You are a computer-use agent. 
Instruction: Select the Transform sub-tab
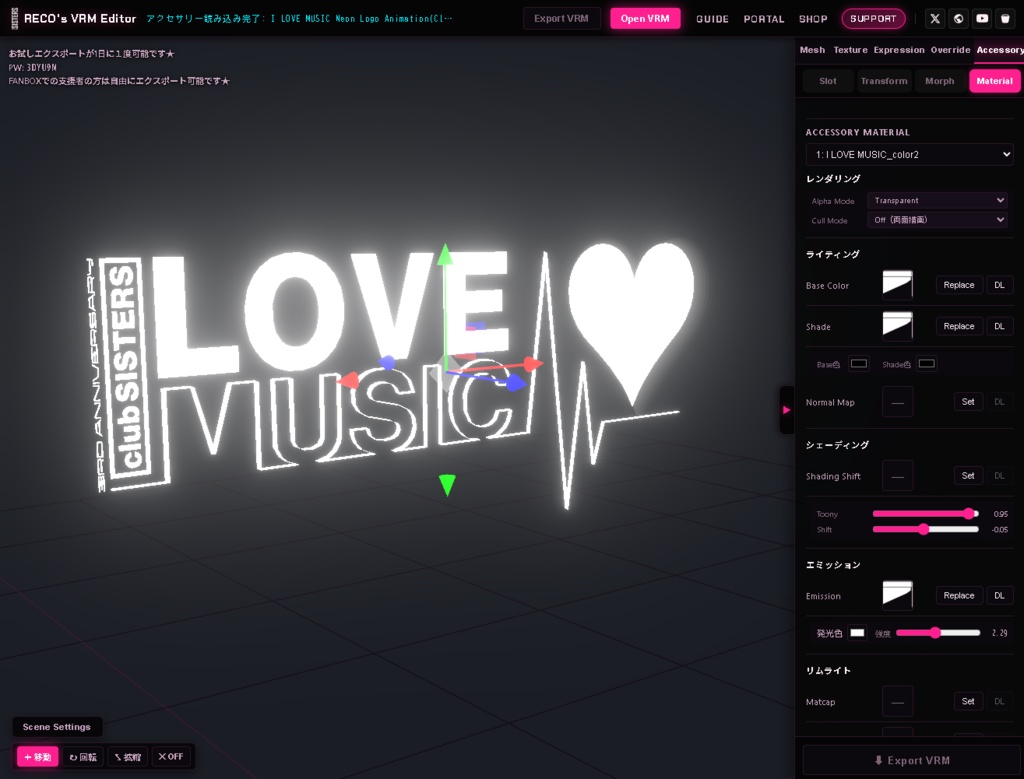(x=884, y=81)
